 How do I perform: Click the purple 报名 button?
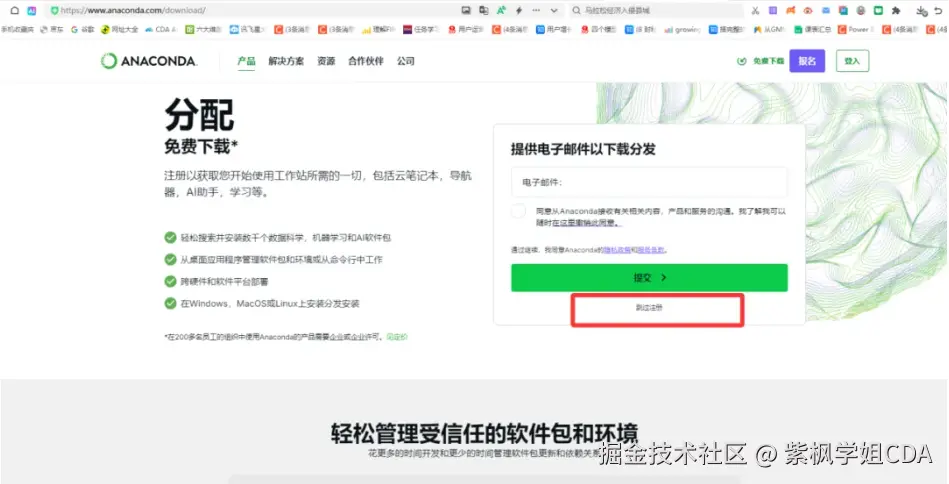[807, 61]
